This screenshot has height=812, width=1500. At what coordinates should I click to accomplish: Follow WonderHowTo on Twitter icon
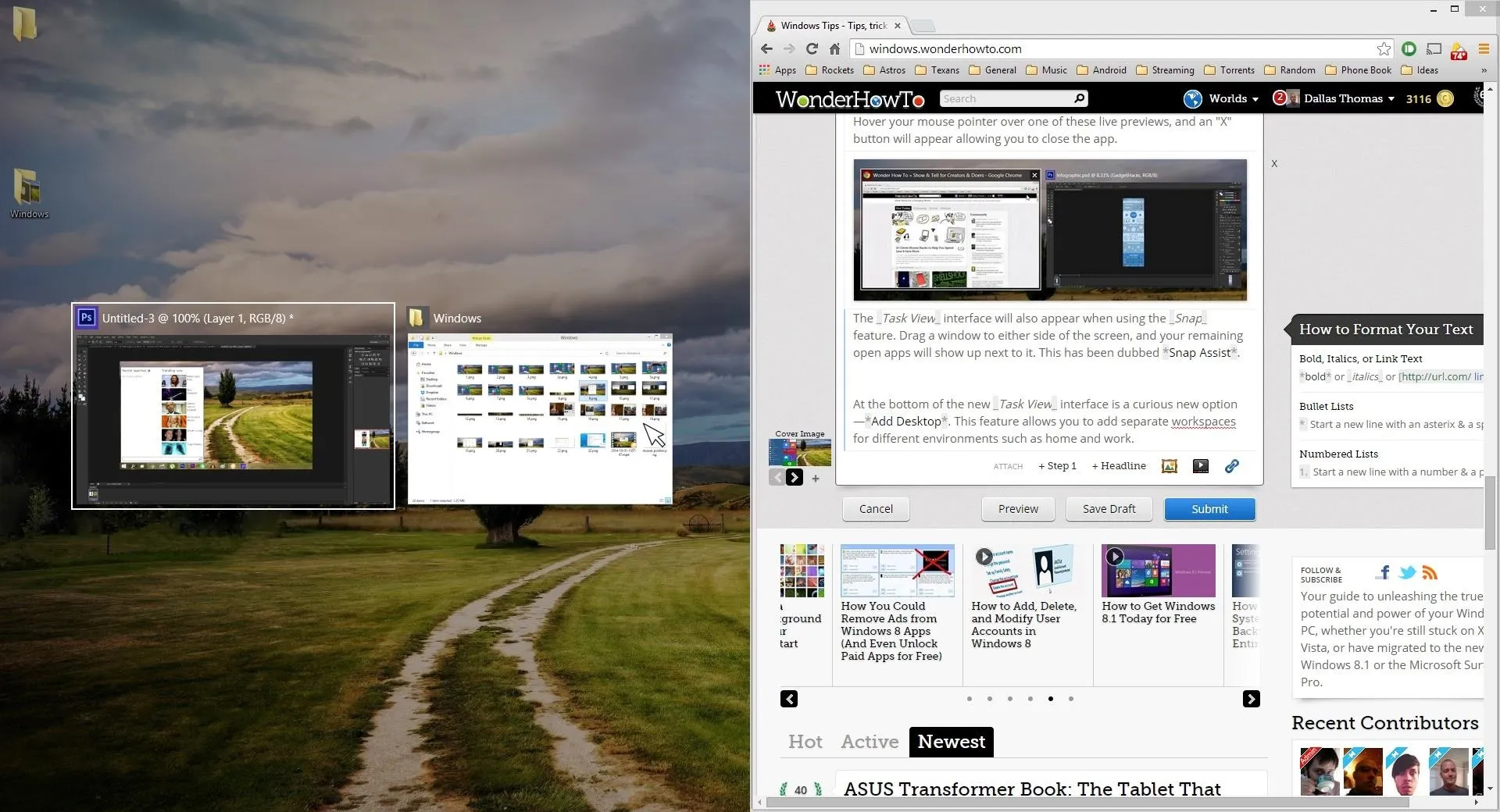(1407, 572)
